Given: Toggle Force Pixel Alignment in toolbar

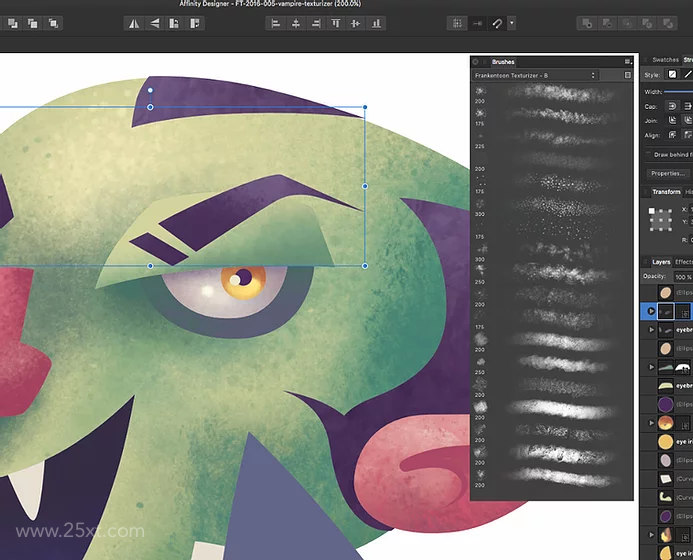Looking at the screenshot, I should tap(457, 23).
